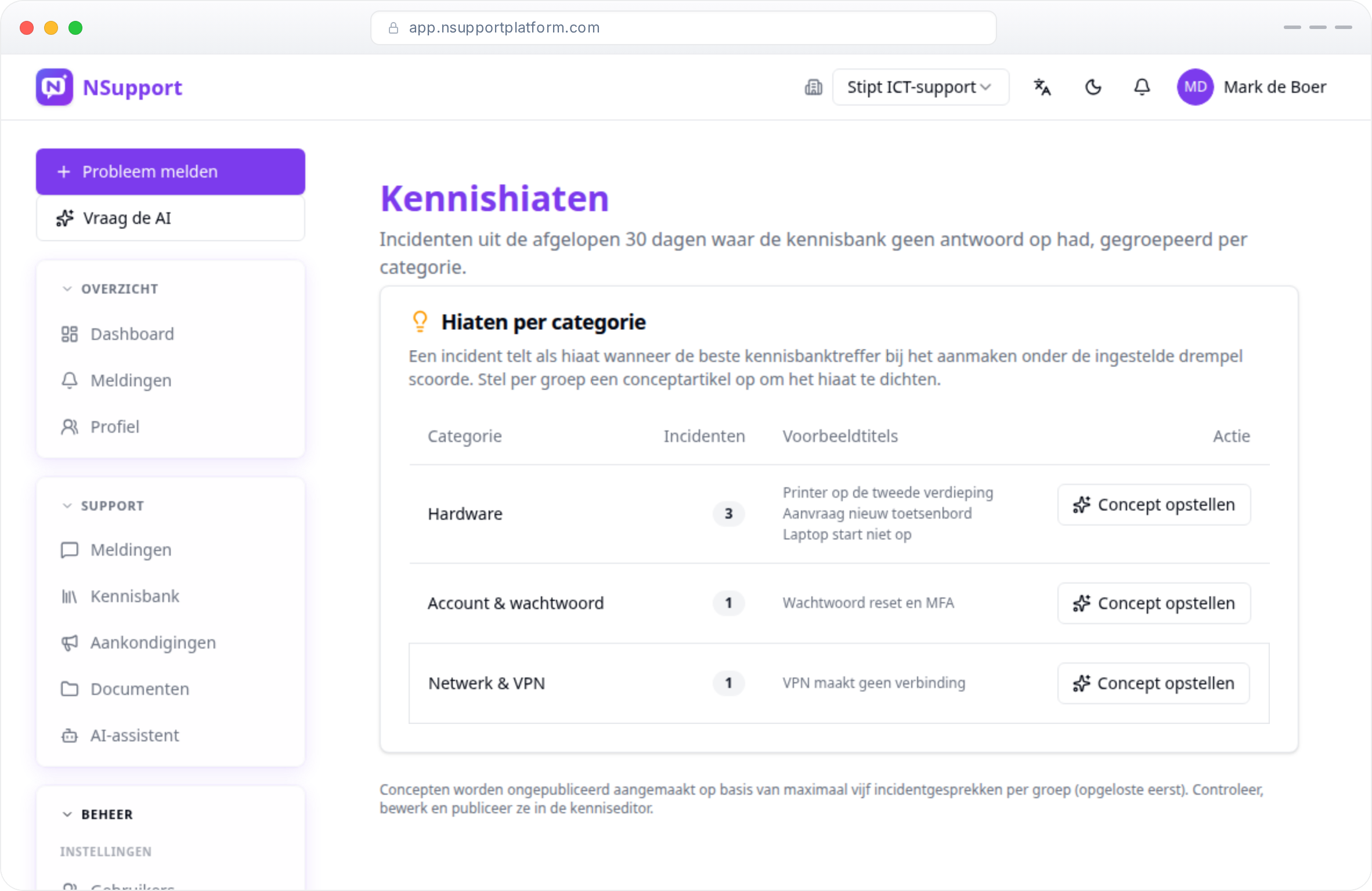
Task: Click the Aankondigingen megaphone icon
Action: coord(70,643)
